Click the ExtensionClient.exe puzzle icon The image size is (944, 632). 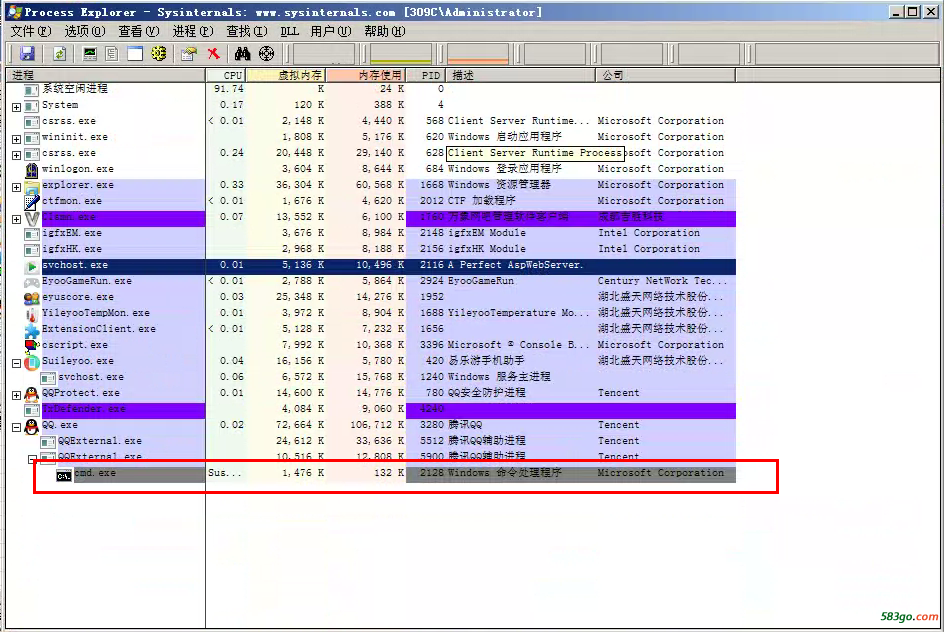32,330
